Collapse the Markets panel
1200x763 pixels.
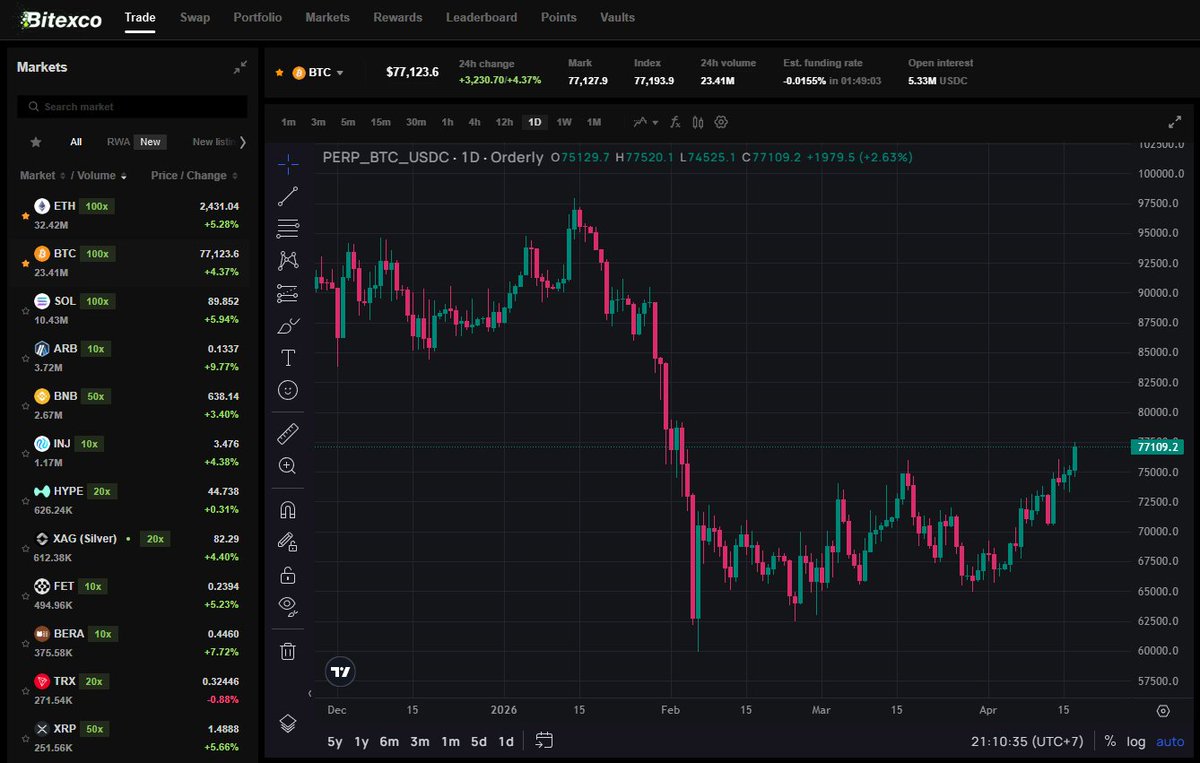[240, 67]
